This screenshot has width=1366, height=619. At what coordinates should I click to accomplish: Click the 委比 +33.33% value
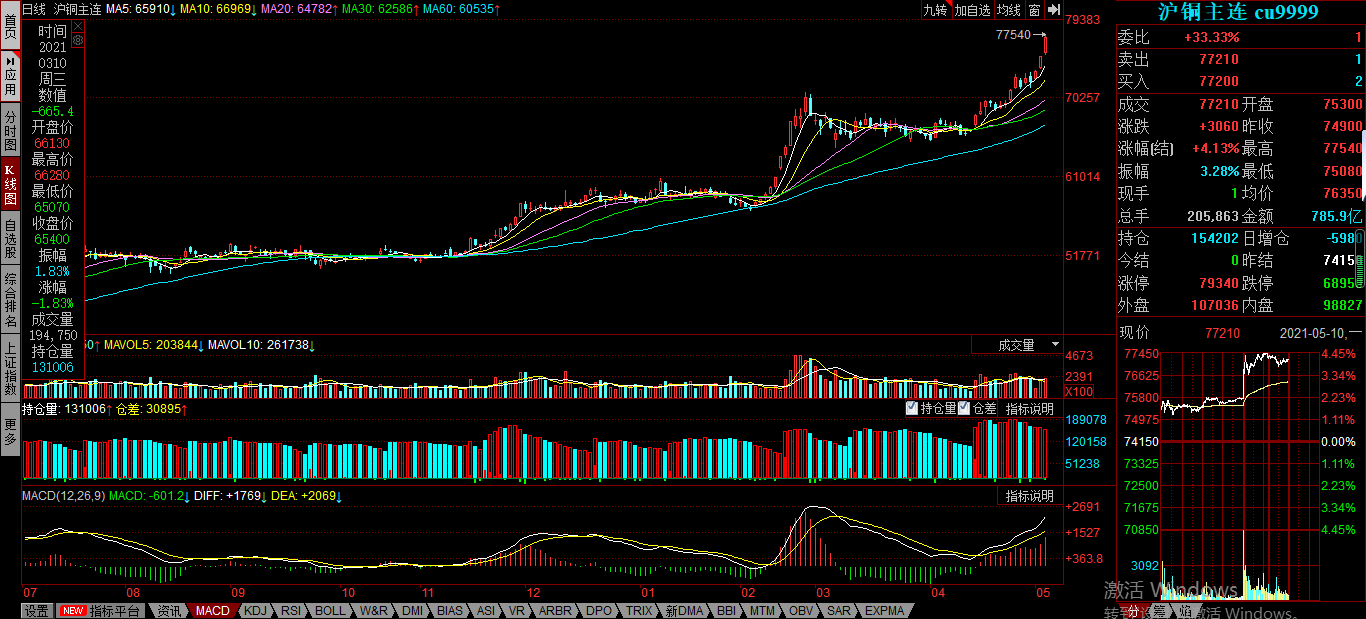pos(1211,37)
